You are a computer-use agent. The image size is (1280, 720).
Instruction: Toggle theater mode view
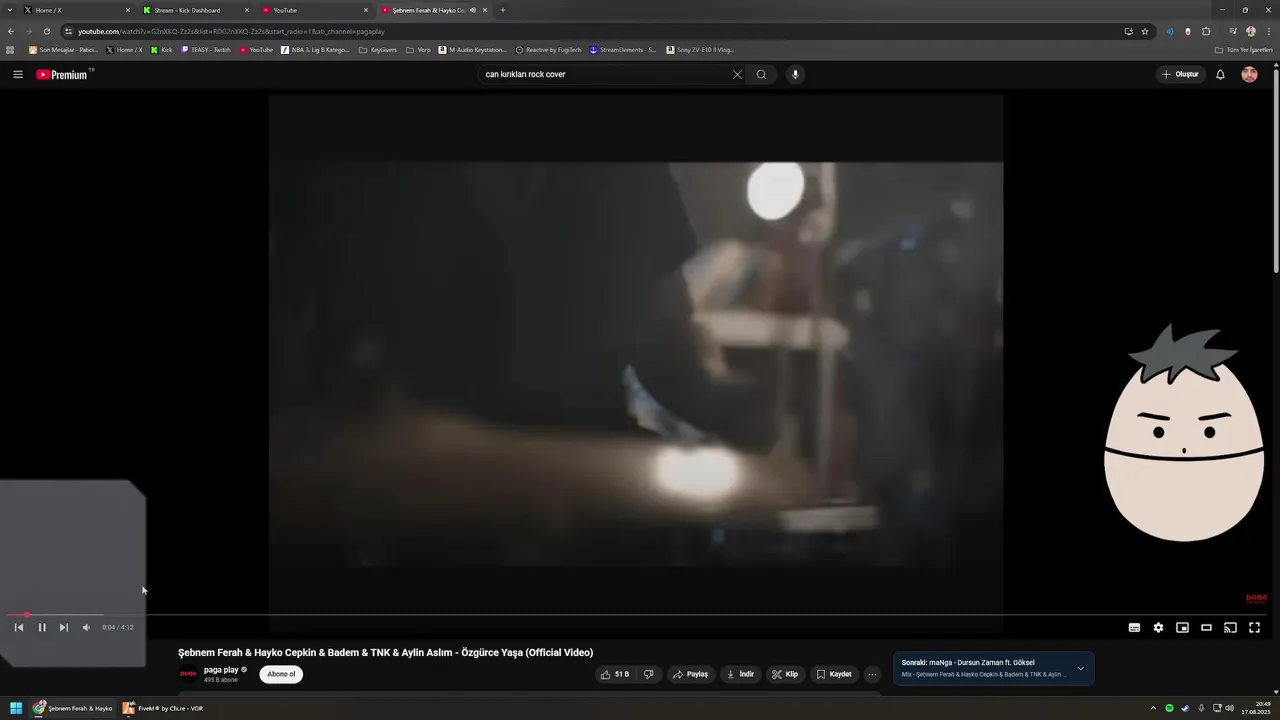click(x=1206, y=627)
